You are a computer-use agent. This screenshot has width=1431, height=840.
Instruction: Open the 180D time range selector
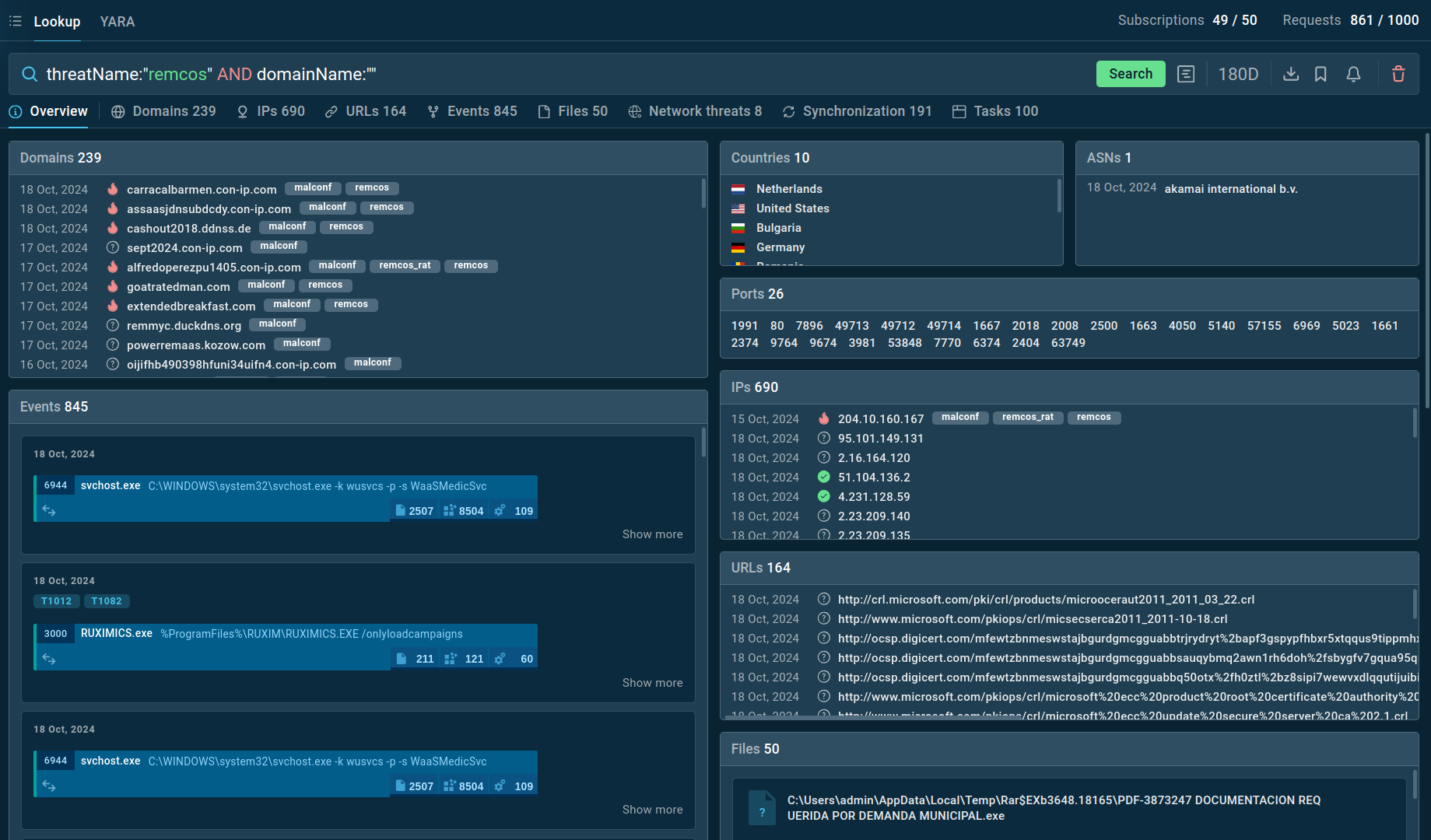coord(1238,74)
